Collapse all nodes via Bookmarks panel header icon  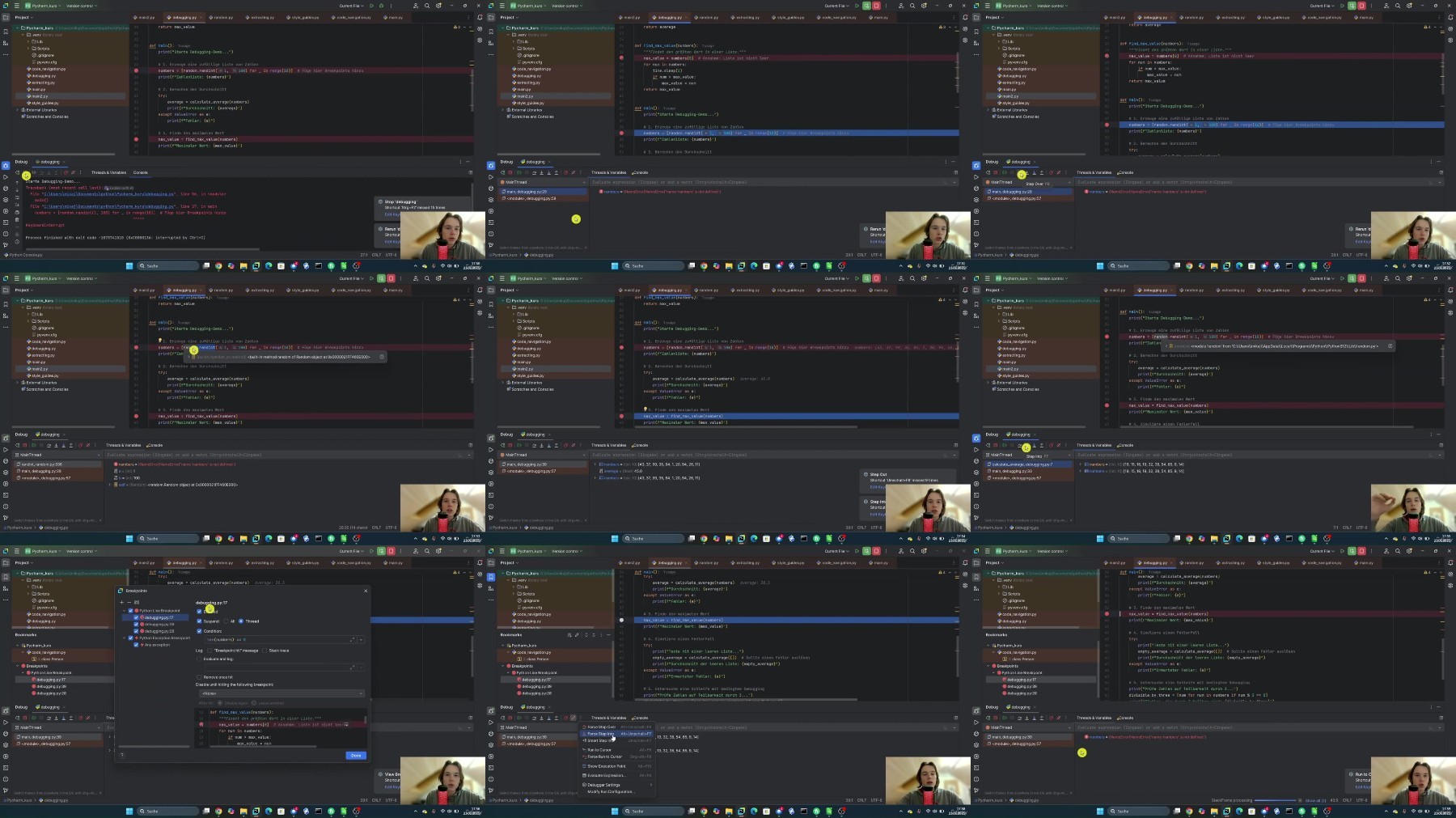[594, 635]
